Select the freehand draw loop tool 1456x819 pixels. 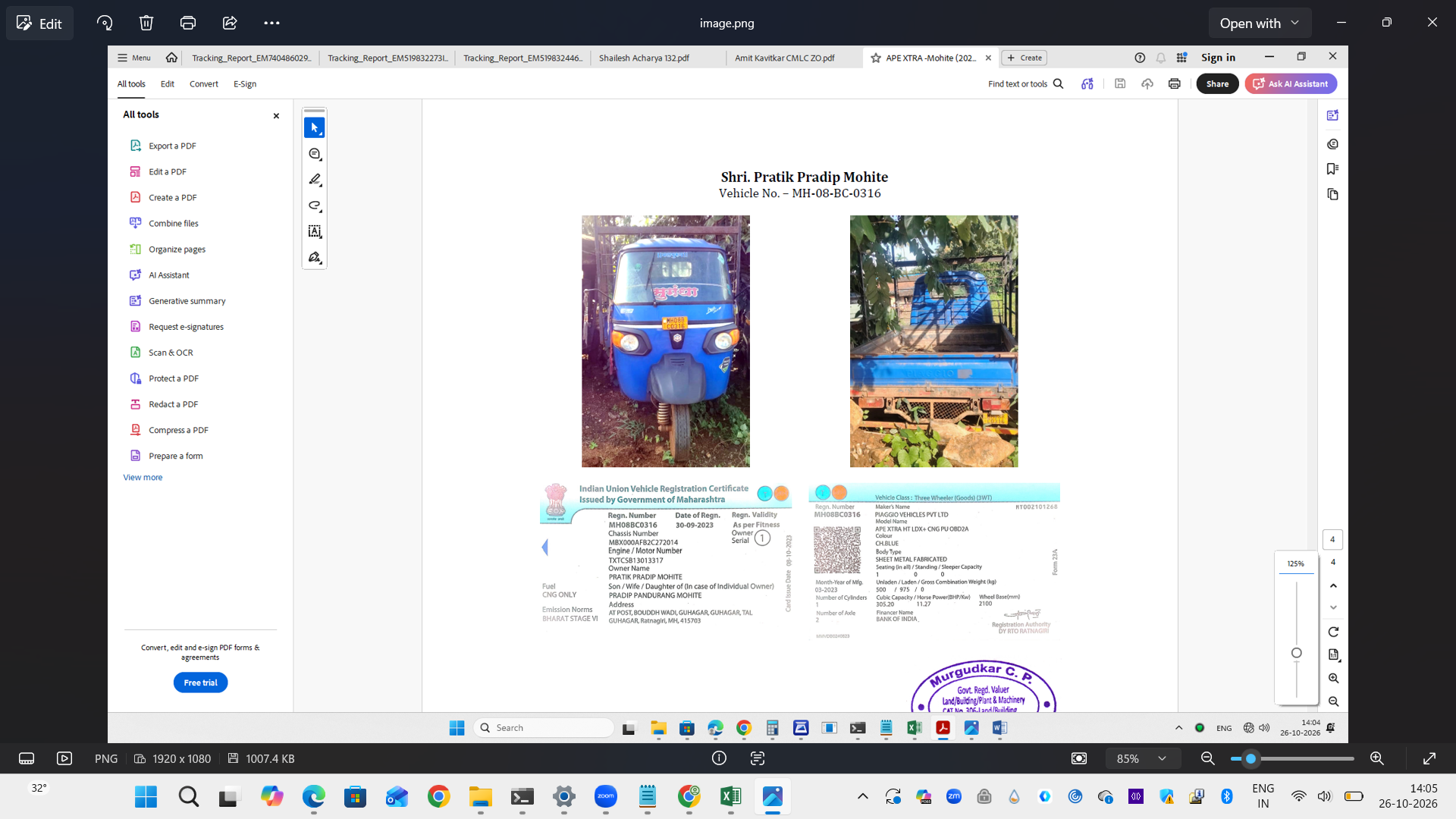pyautogui.click(x=315, y=206)
